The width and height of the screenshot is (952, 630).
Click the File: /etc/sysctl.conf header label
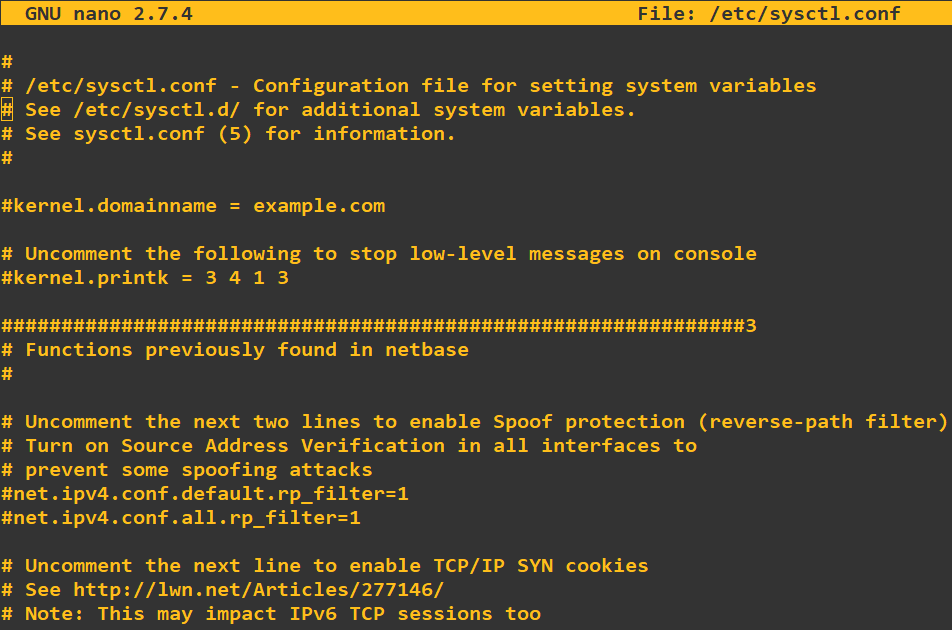point(769,13)
